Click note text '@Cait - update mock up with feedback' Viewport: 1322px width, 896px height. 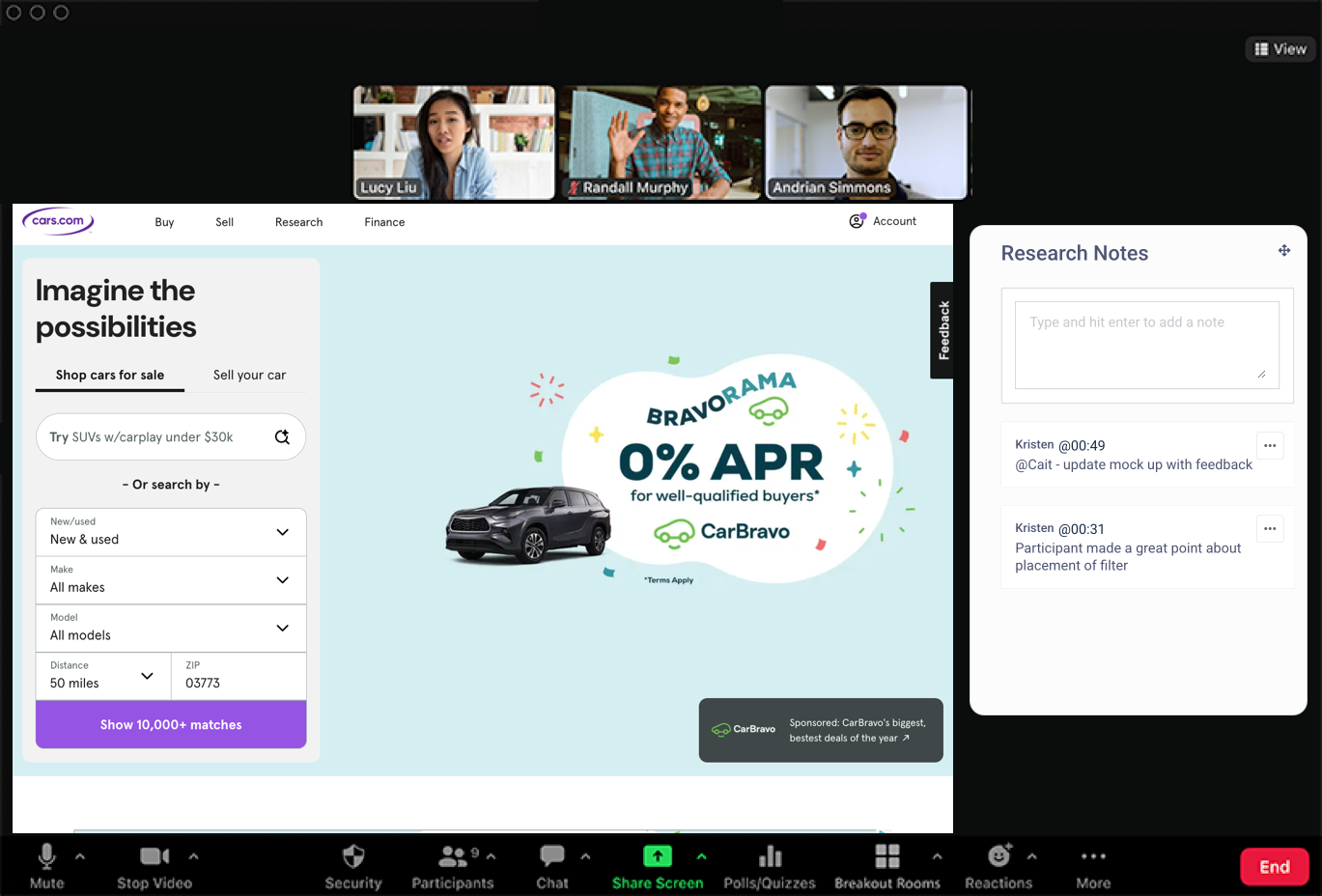click(x=1134, y=464)
